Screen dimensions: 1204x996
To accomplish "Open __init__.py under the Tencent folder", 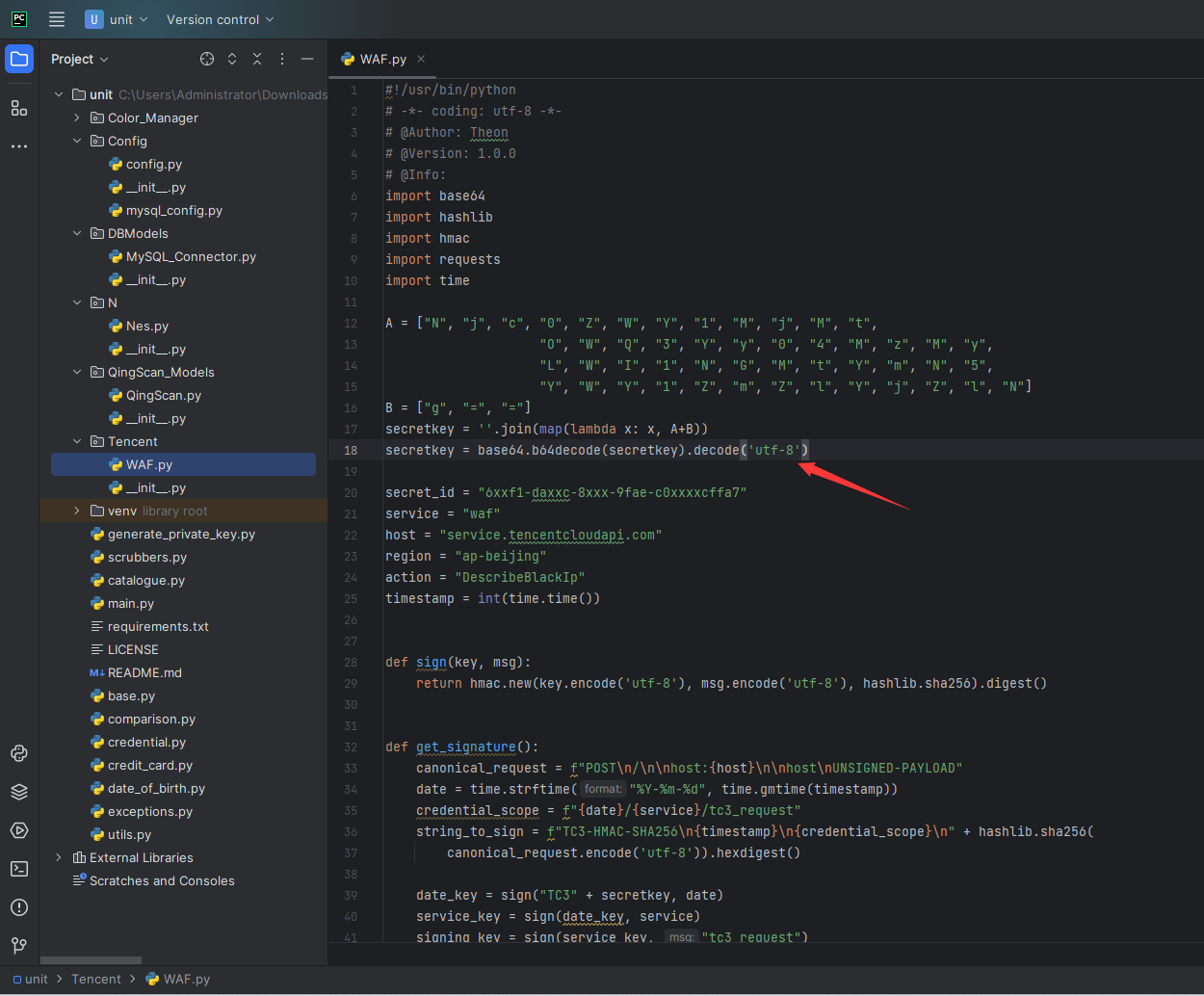I will [147, 487].
